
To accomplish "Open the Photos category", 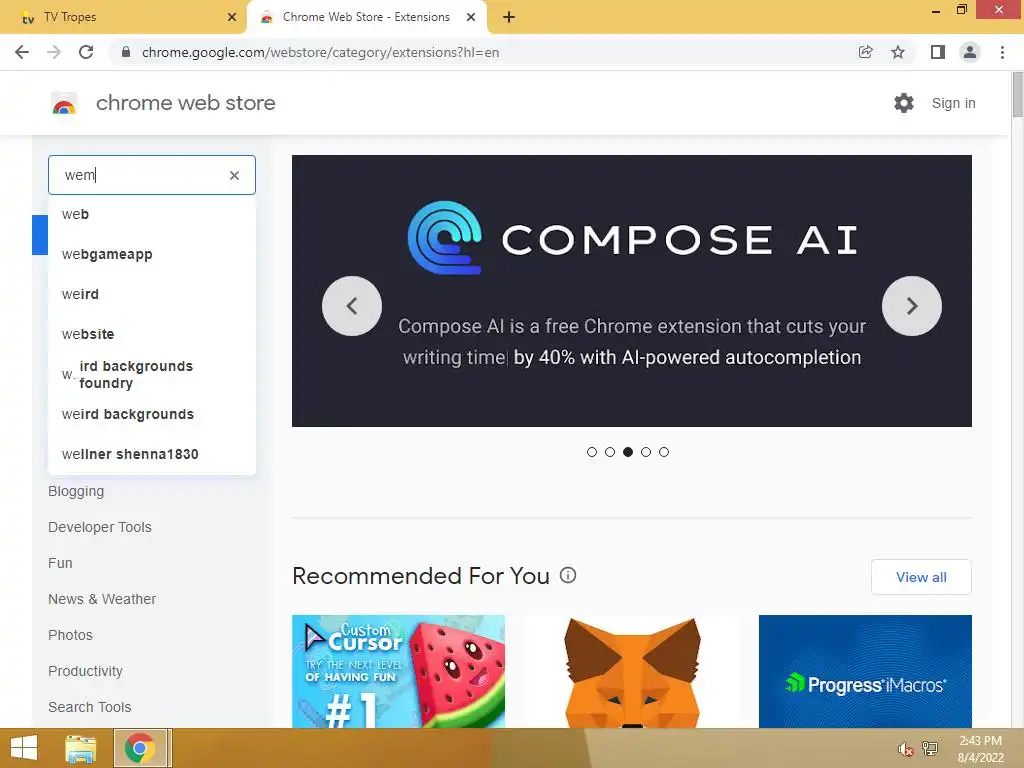I will 70,635.
